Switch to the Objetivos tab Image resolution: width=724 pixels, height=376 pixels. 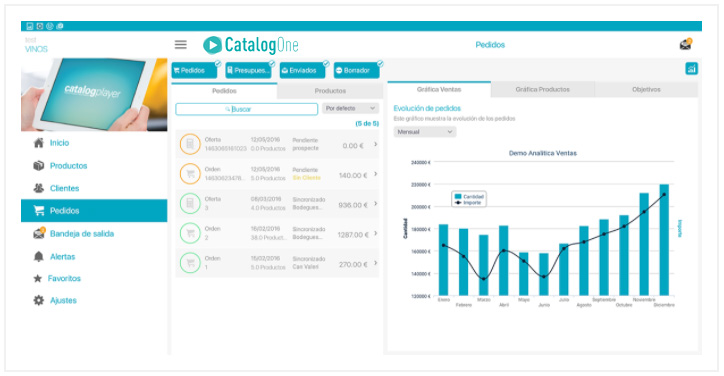point(646,89)
